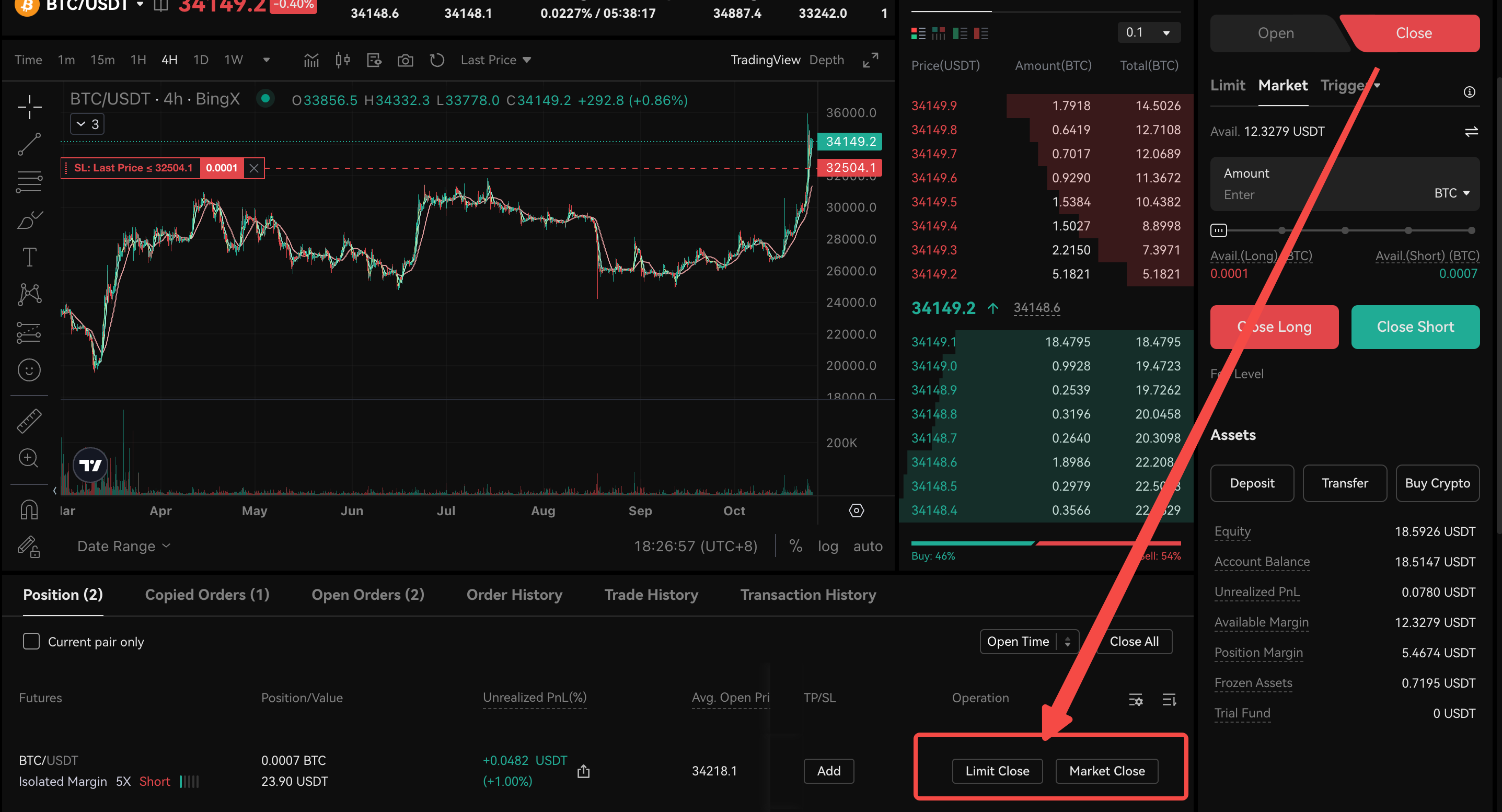1502x812 pixels.
Task: Select the ruler measure tool
Action: [x=29, y=421]
